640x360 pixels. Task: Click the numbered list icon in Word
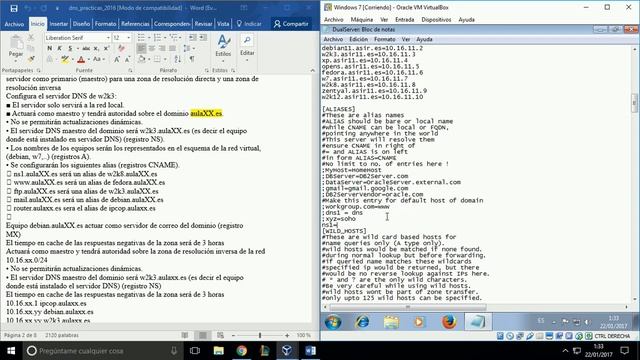click(x=158, y=38)
